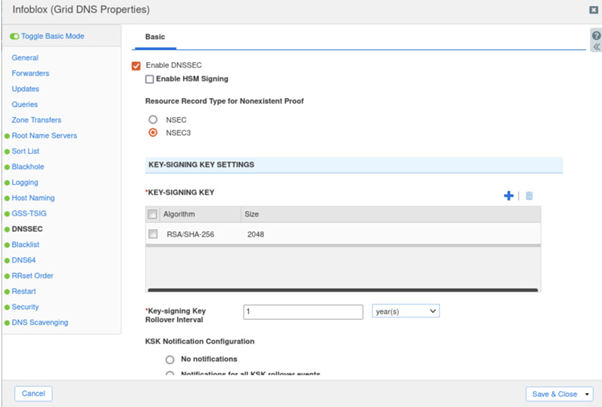This screenshot has width=602, height=407.
Task: Click RSA/SHA-256 algorithm cell
Action: tap(190, 234)
